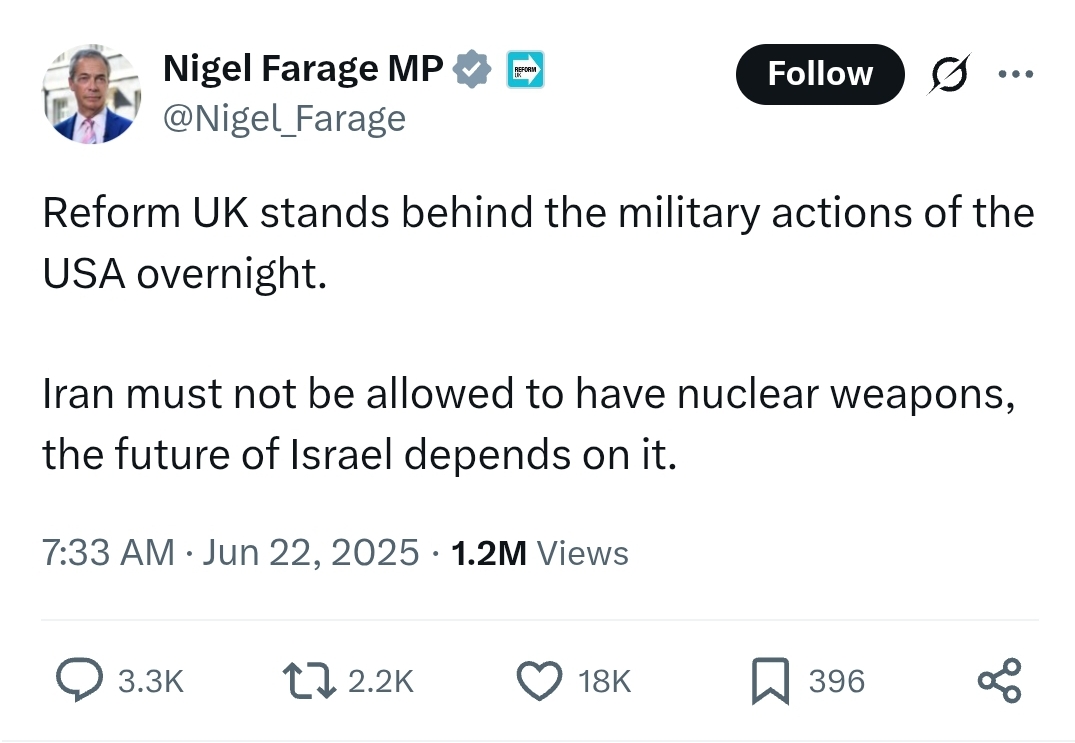
Task: Open Nigel Farage's profile picture
Action: tap(92, 95)
